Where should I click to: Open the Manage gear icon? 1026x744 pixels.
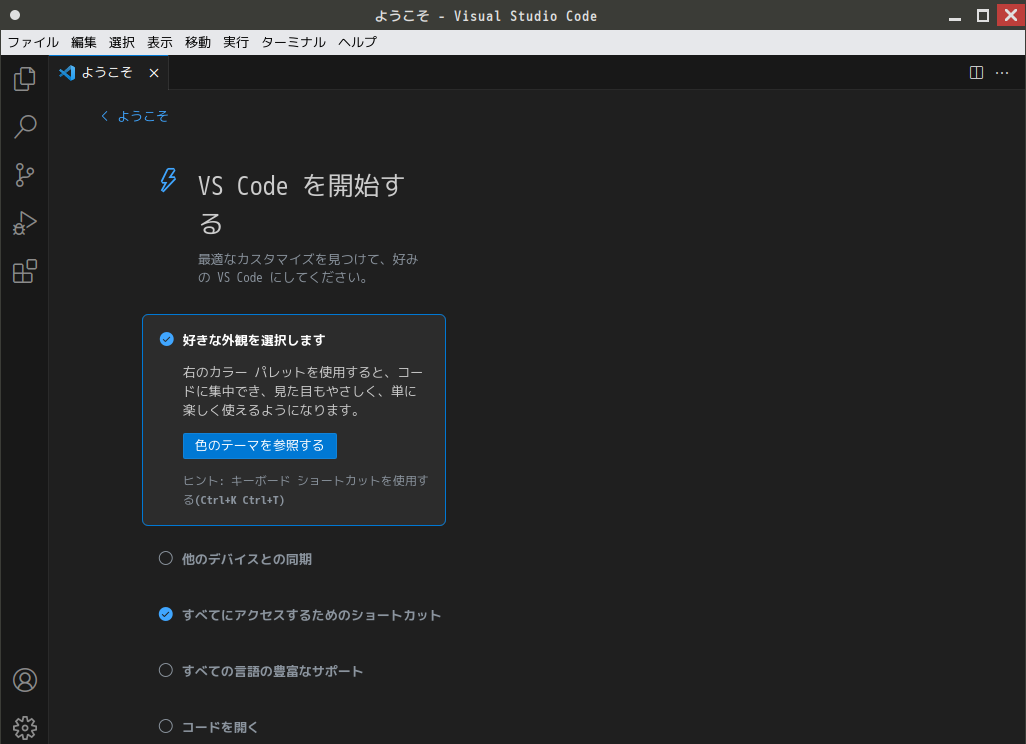click(25, 728)
